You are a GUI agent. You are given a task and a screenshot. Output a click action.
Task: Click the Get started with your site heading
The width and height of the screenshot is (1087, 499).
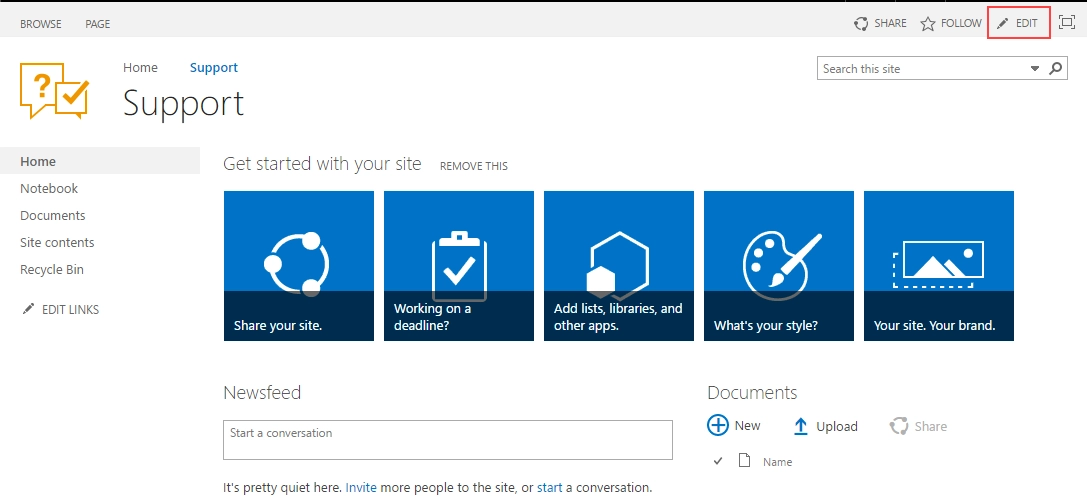click(322, 164)
